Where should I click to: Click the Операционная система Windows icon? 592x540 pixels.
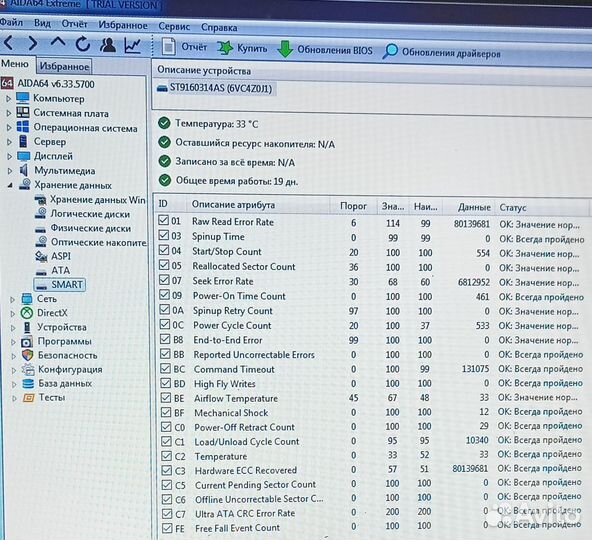[23, 127]
